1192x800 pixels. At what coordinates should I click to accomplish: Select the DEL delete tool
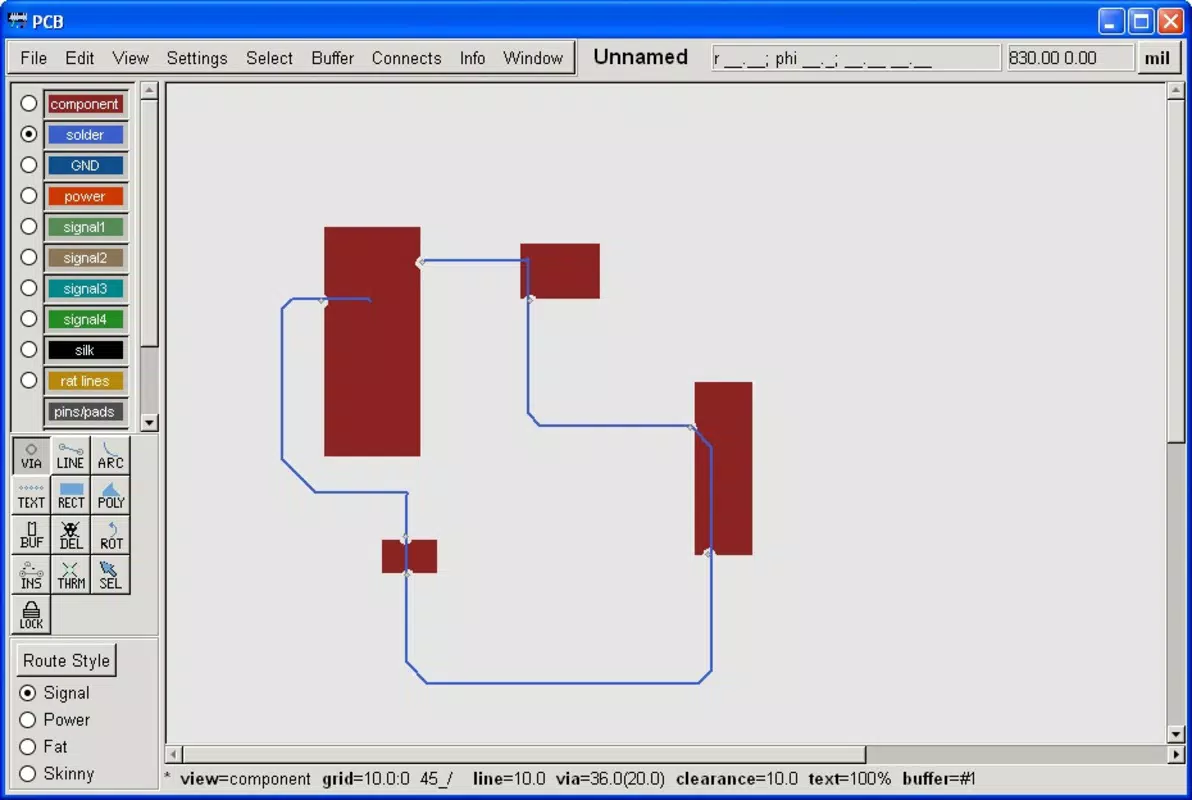71,535
